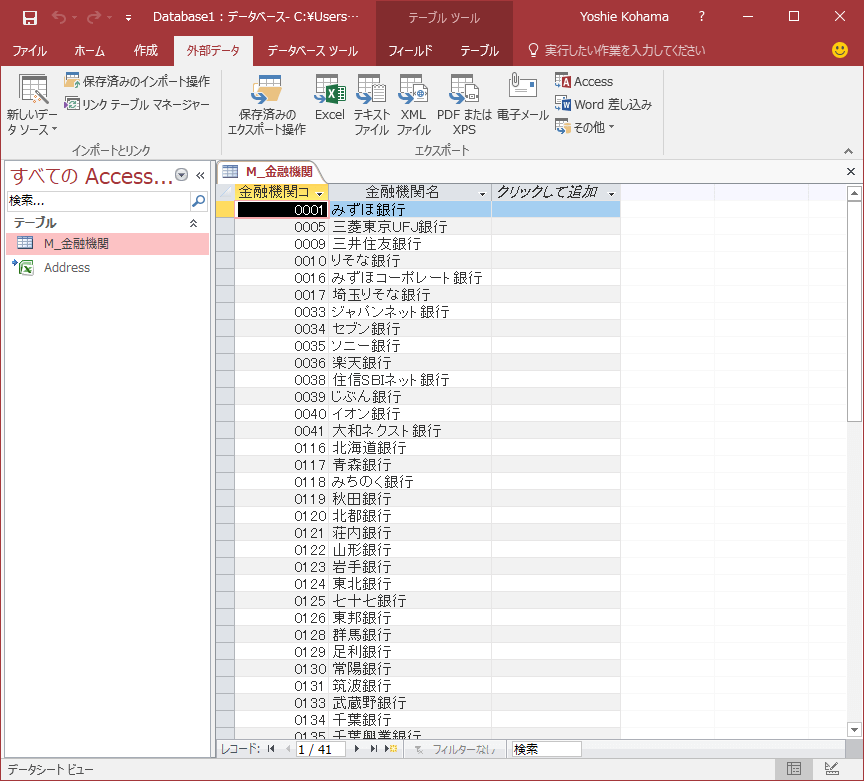The width and height of the screenshot is (864, 781).
Task: Close the M_金融機関 table window
Action: (x=851, y=171)
